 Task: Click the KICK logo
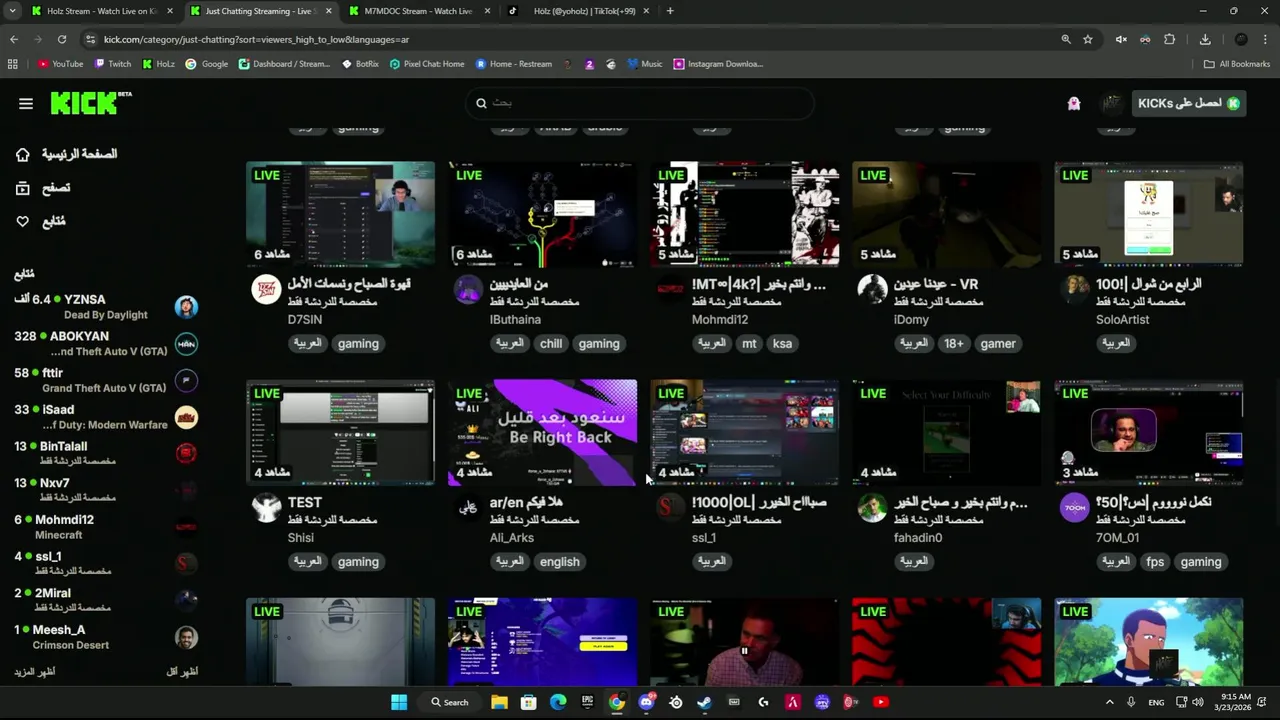[x=90, y=102]
